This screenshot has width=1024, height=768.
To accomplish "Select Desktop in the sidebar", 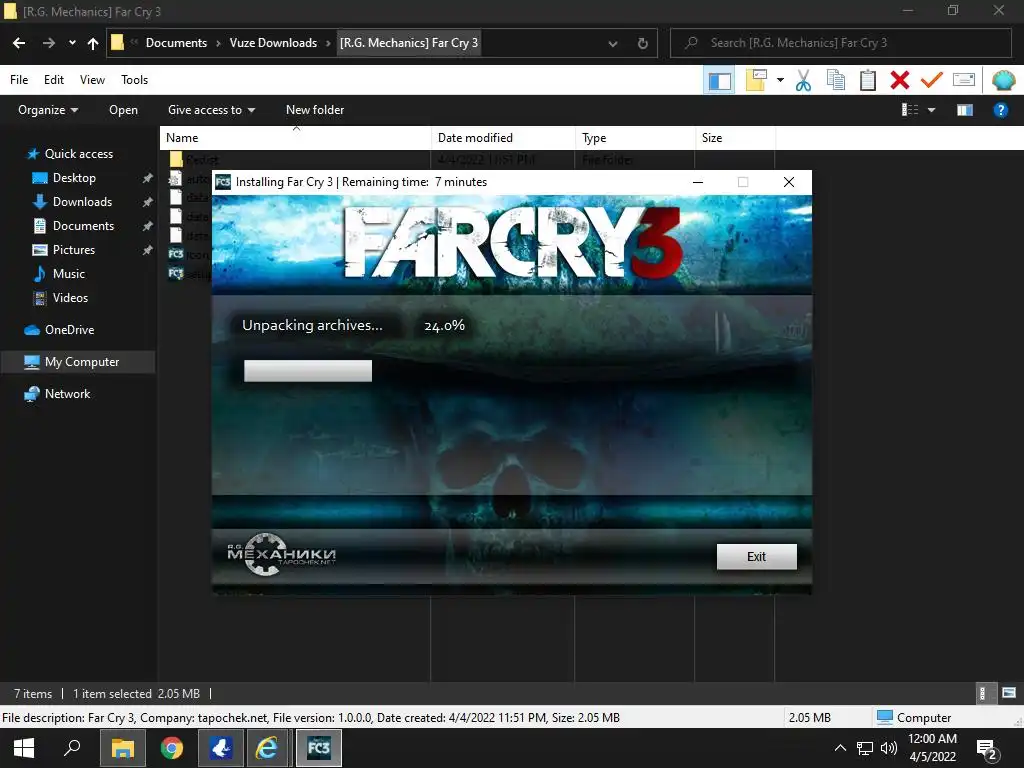I will point(74,178).
